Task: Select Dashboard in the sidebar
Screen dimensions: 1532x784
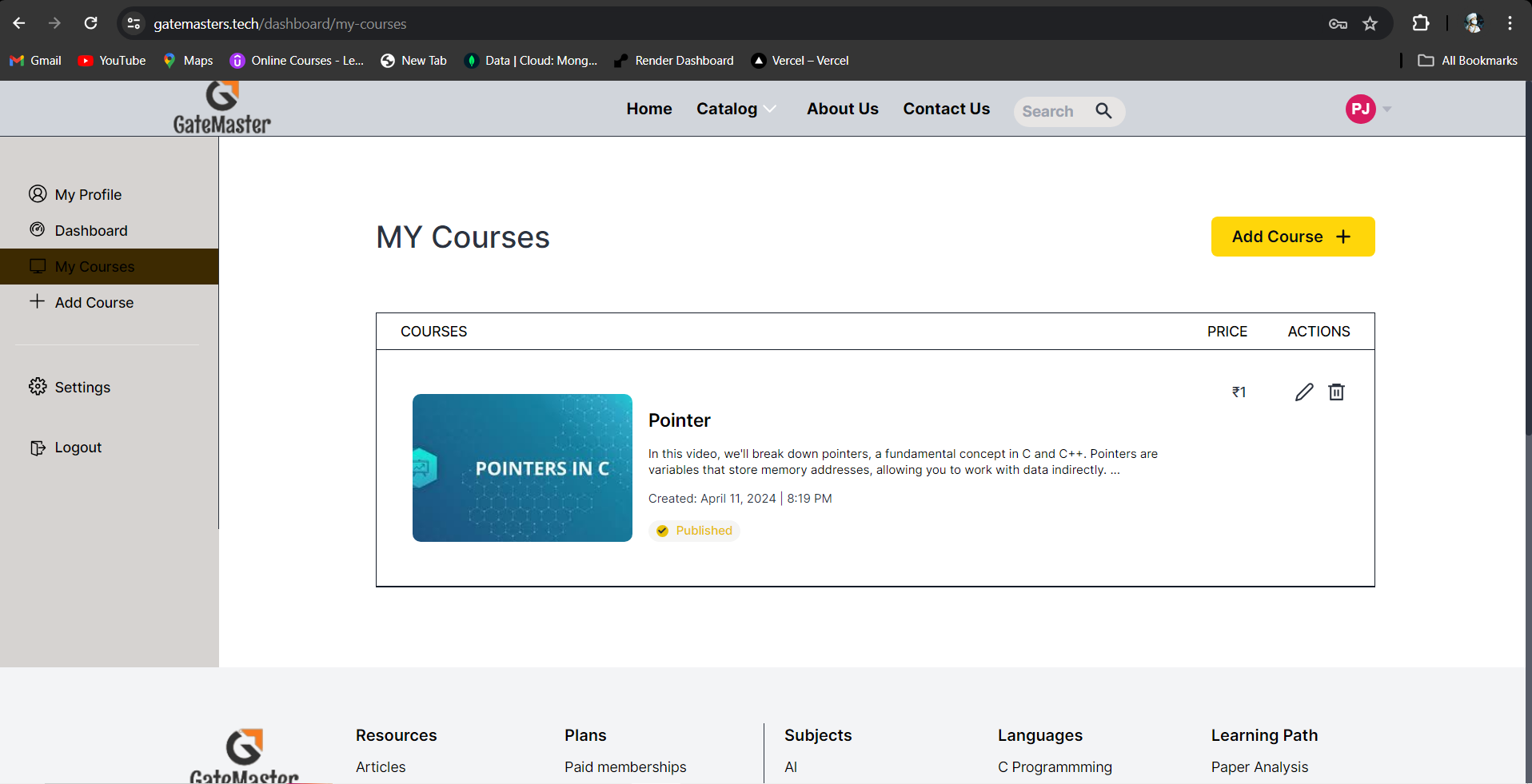Action: tap(90, 231)
